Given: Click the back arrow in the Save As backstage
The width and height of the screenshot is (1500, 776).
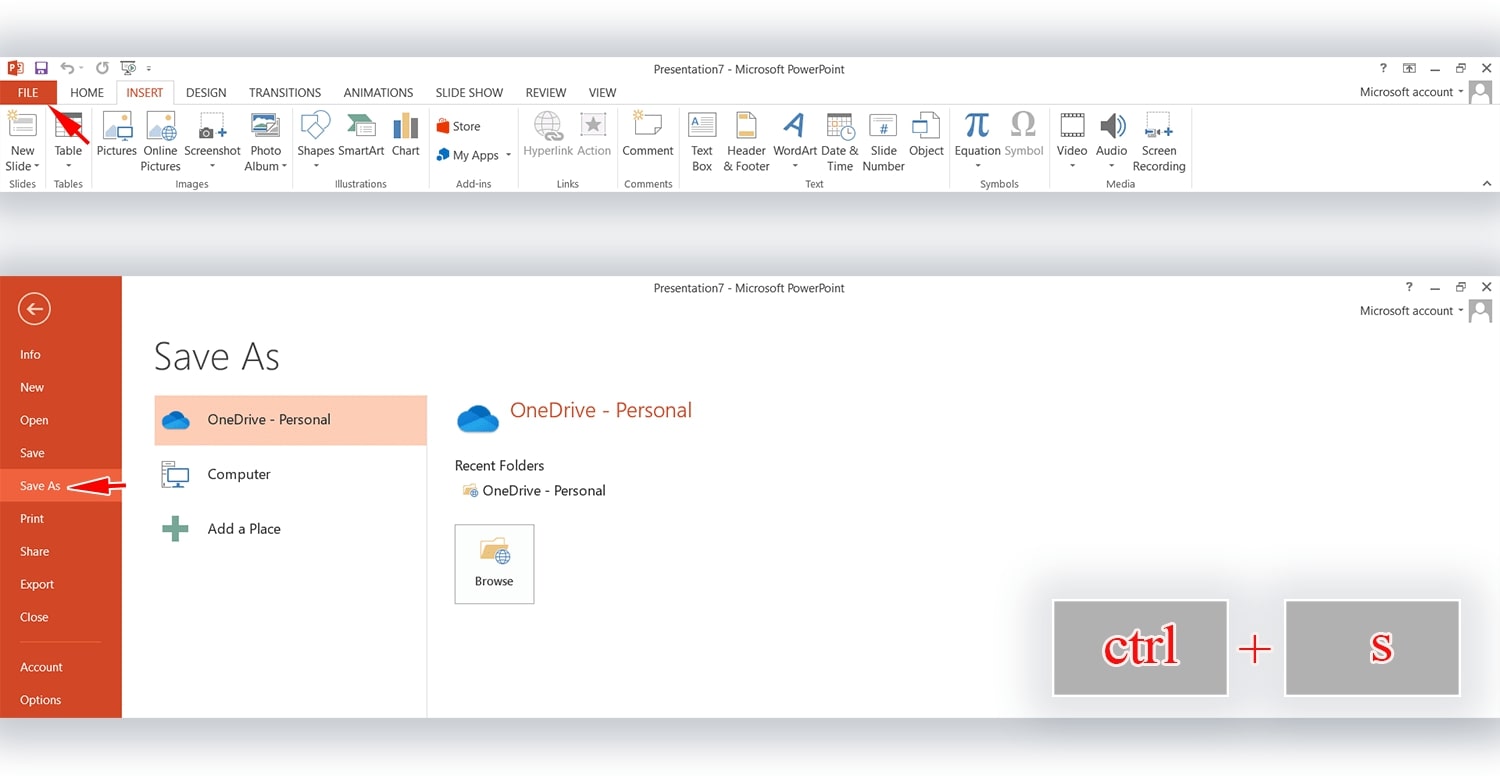Looking at the screenshot, I should pos(34,309).
